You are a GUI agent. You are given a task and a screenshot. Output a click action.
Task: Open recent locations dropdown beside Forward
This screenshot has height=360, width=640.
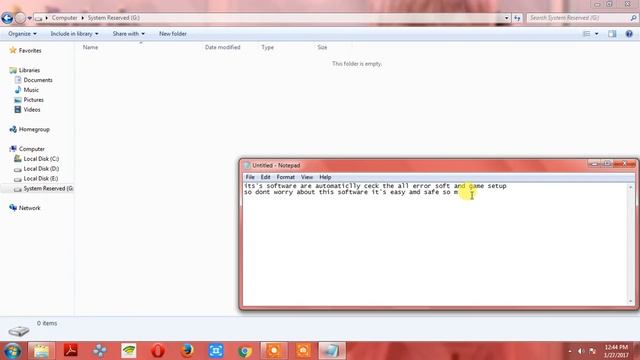tap(29, 18)
